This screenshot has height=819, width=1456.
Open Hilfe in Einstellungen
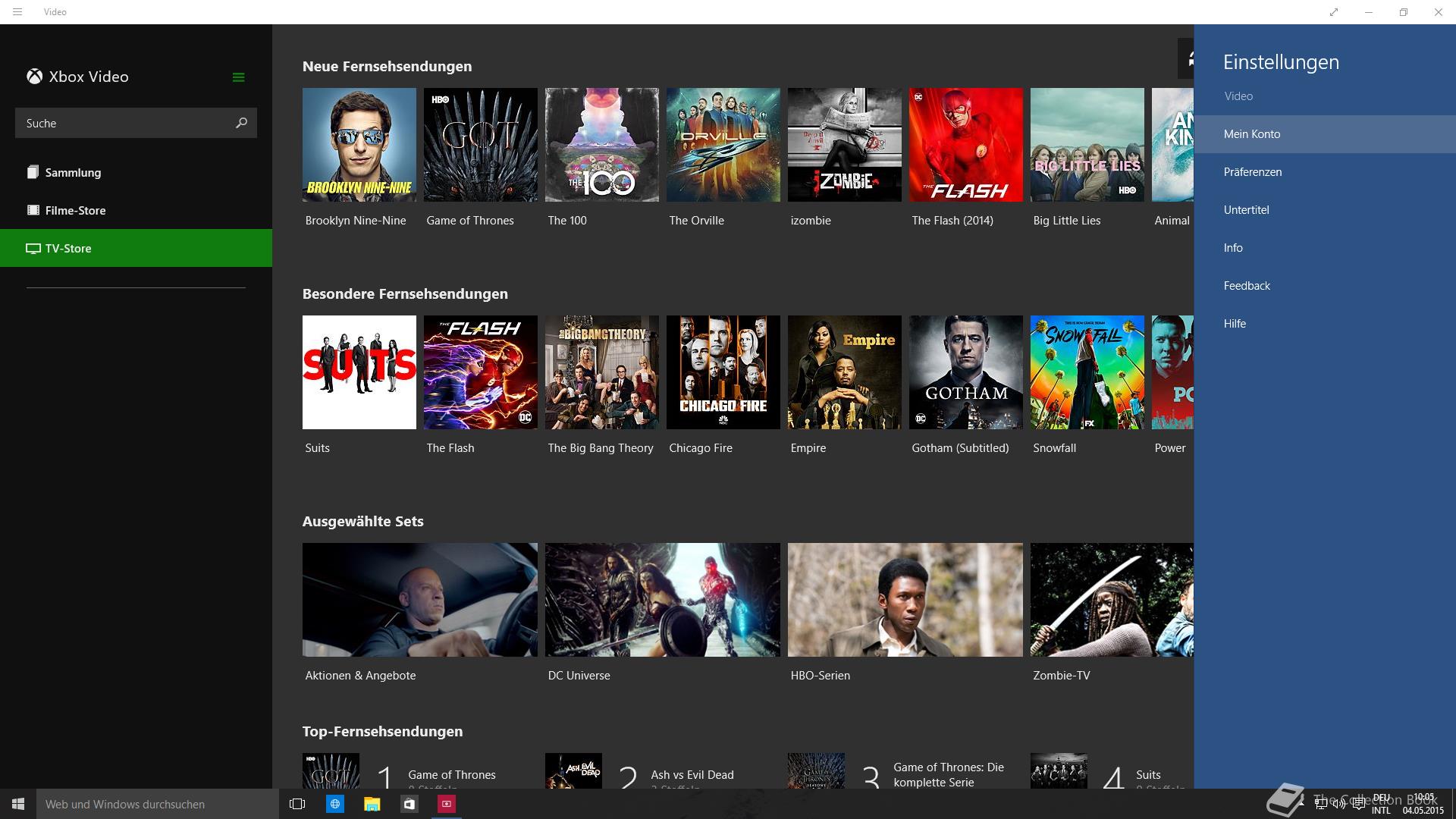tap(1325, 324)
